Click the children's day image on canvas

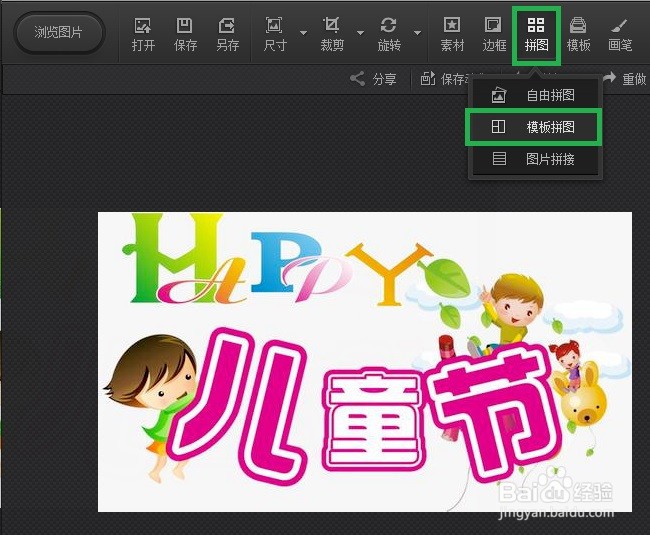pos(365,362)
